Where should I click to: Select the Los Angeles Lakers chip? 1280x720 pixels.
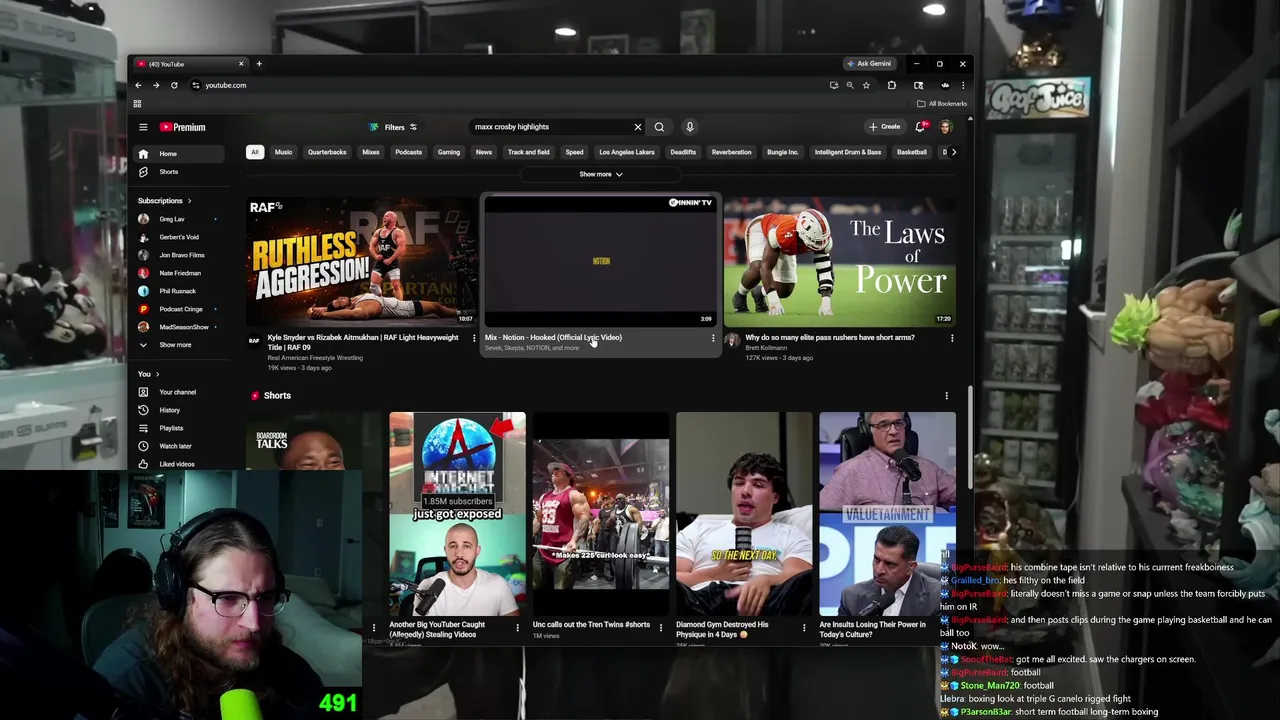[x=626, y=152]
